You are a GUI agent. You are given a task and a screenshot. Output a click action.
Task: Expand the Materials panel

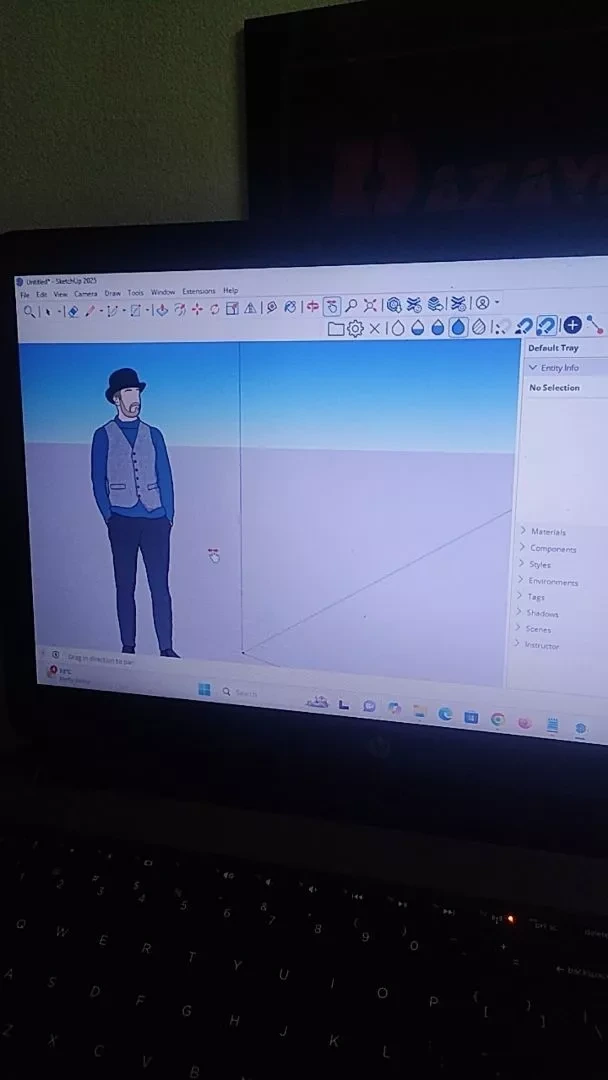click(x=523, y=530)
